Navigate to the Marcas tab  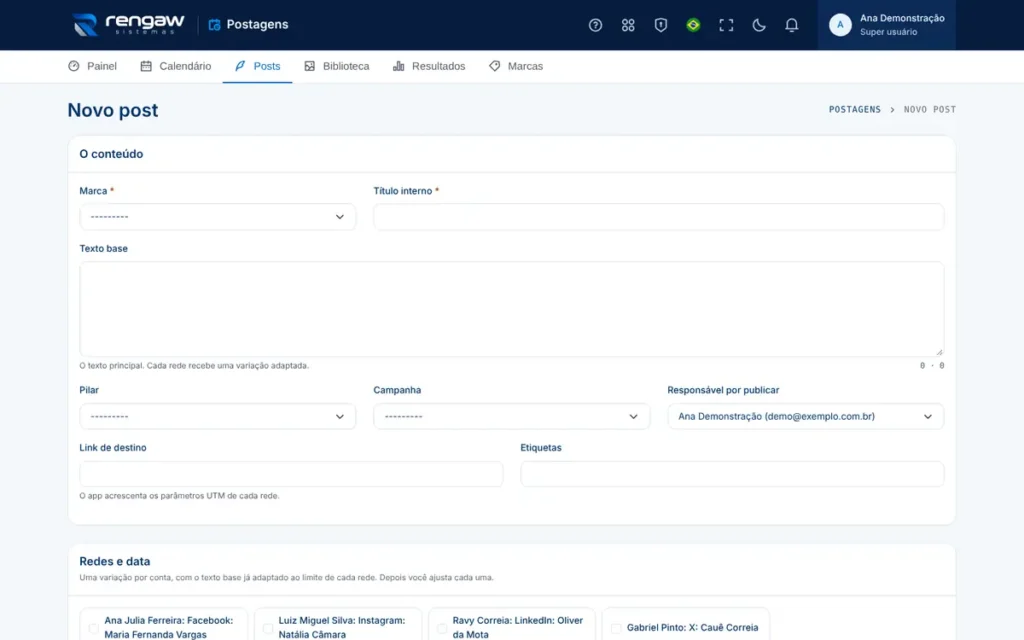pyautogui.click(x=516, y=66)
